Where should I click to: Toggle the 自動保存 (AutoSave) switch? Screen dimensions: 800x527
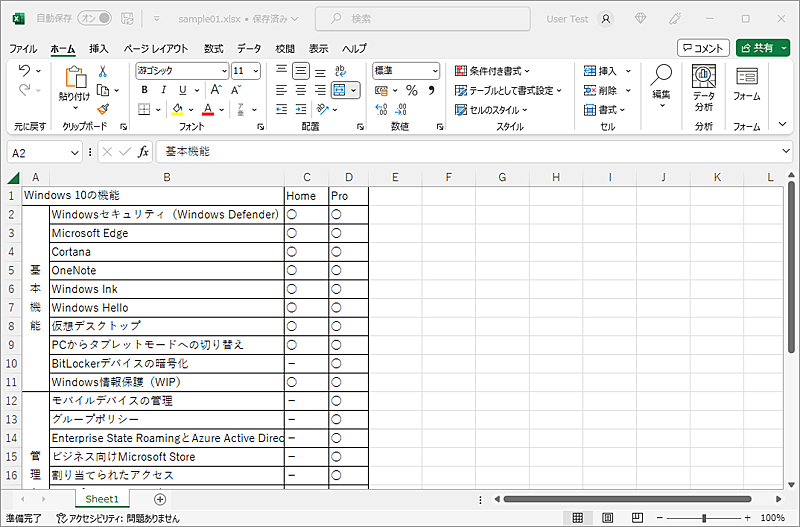(x=94, y=18)
